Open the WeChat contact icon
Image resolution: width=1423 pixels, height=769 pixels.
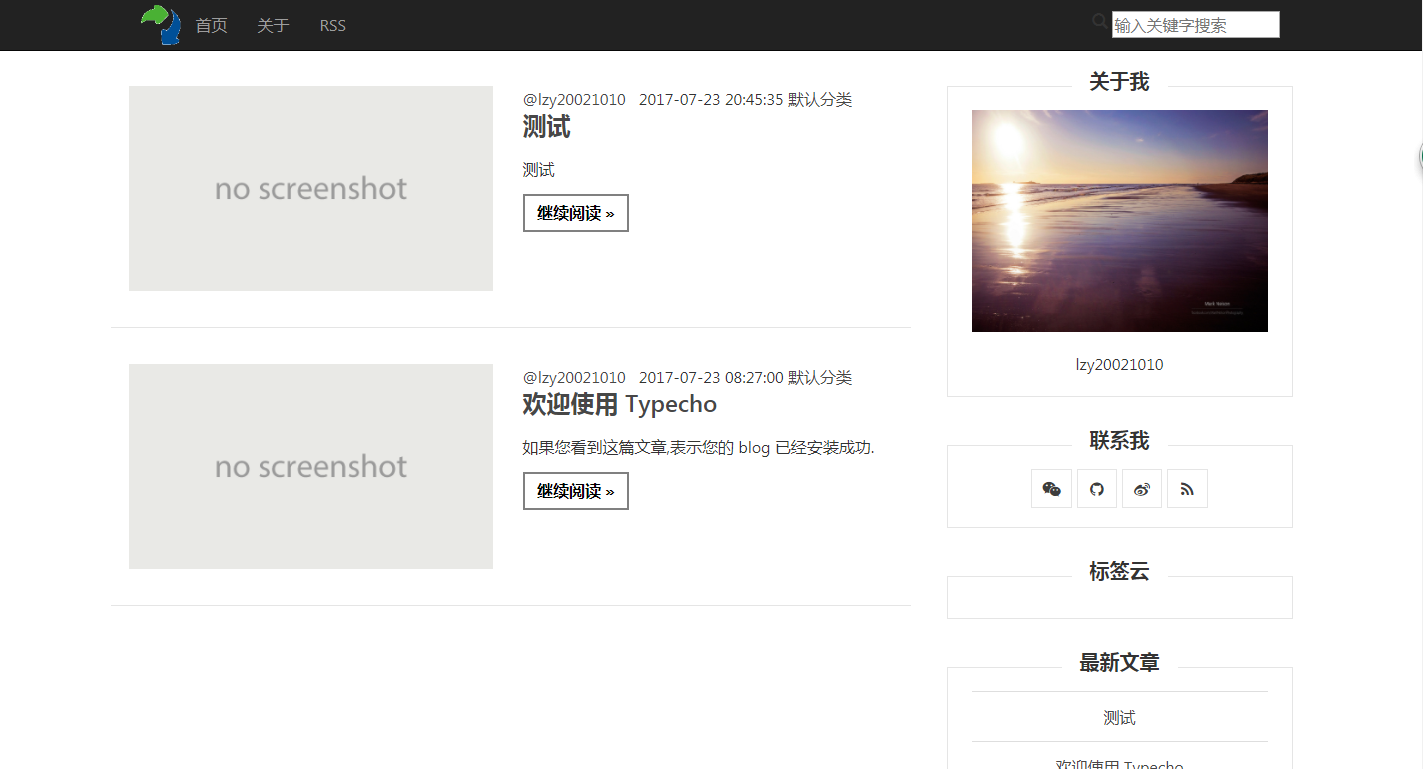pos(1051,489)
